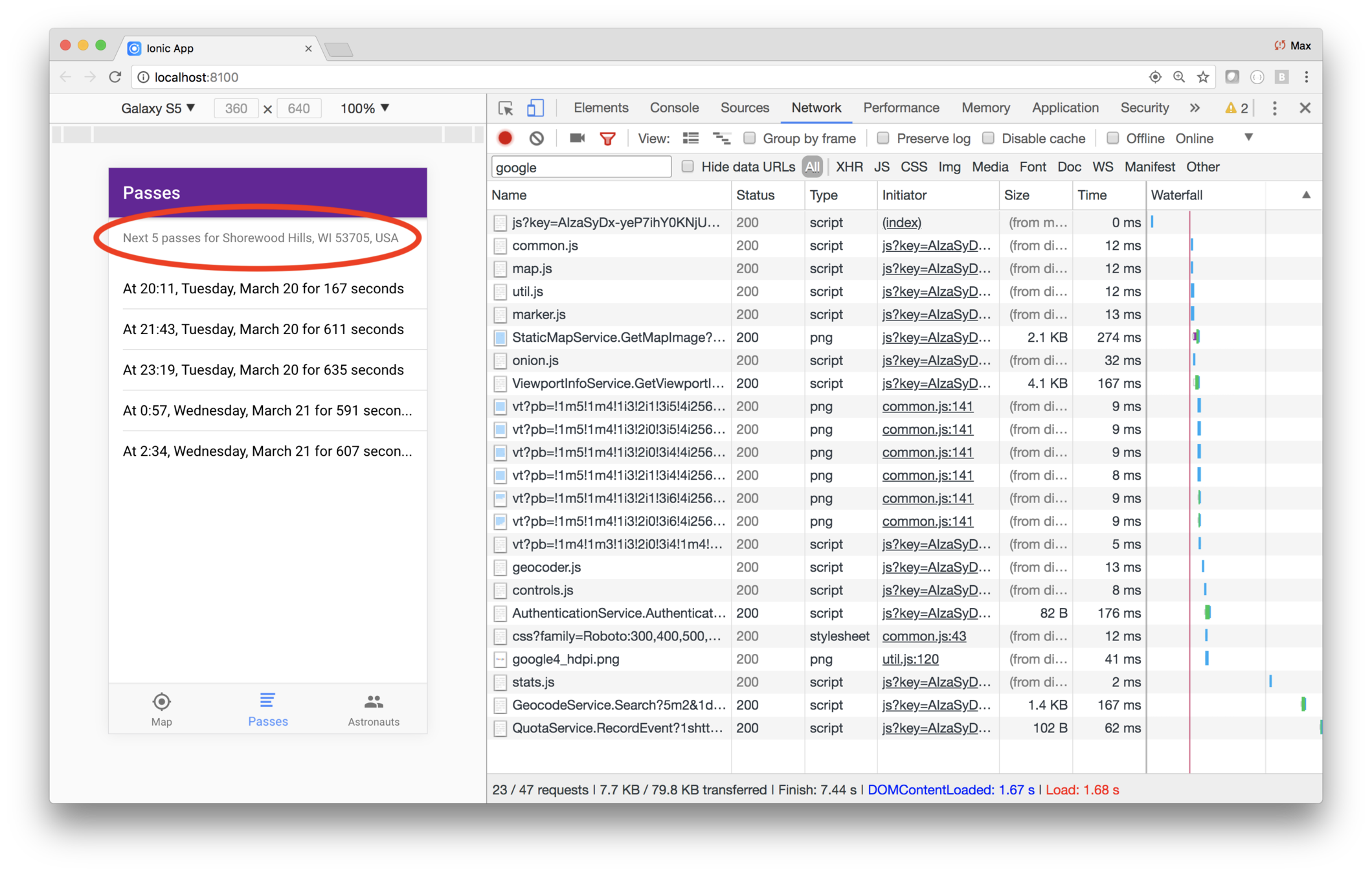
Task: Clear the network log with the clear icon
Action: click(x=536, y=138)
